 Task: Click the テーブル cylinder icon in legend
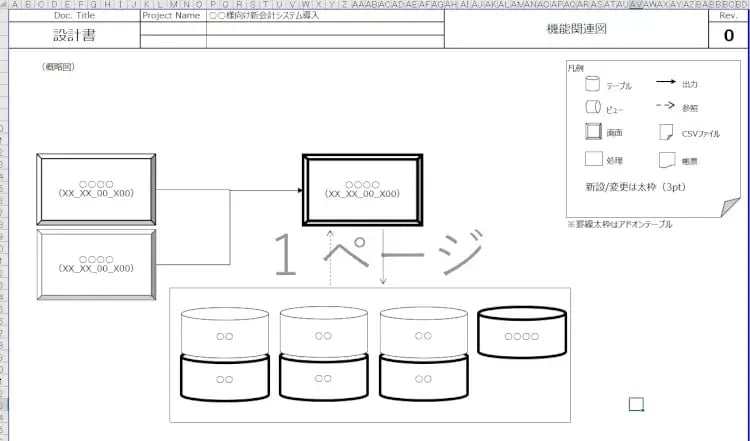[592, 86]
